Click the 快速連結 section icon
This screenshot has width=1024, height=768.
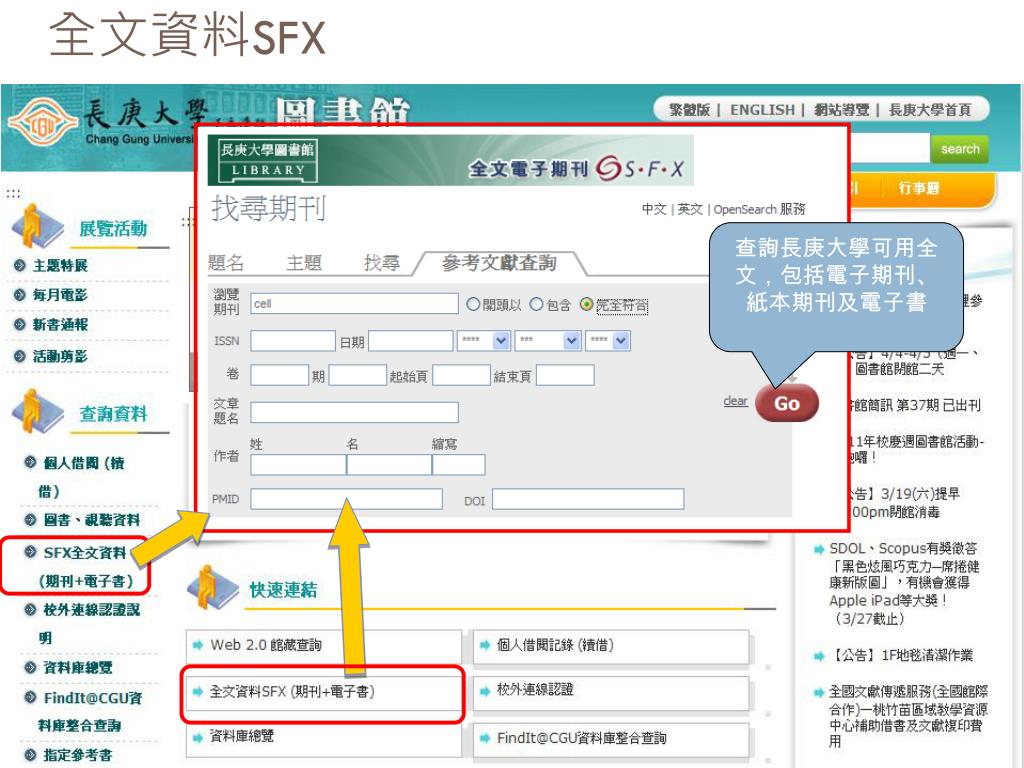pos(213,587)
